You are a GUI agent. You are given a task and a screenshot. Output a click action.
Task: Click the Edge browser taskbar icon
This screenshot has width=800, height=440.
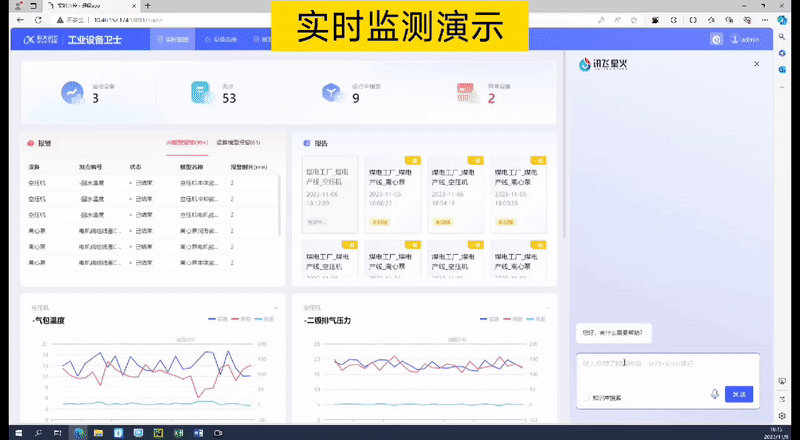[x=79, y=433]
